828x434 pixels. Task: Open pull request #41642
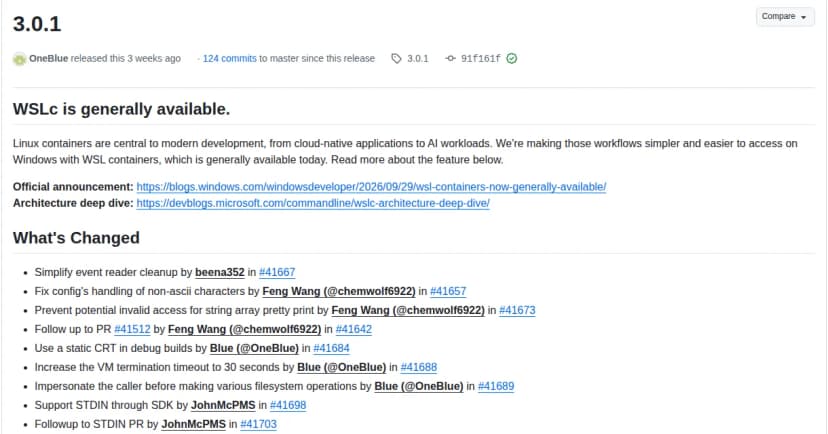click(x=354, y=329)
